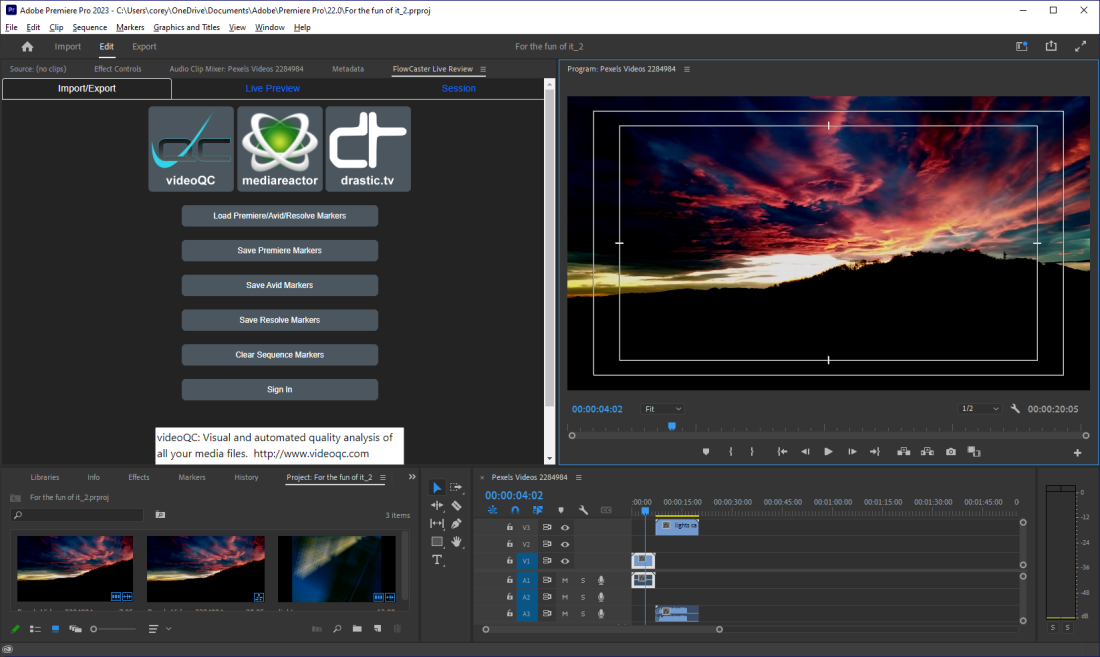
Task: Open the Pexels Videos 2284984 timeline panel menu
Action: point(579,477)
